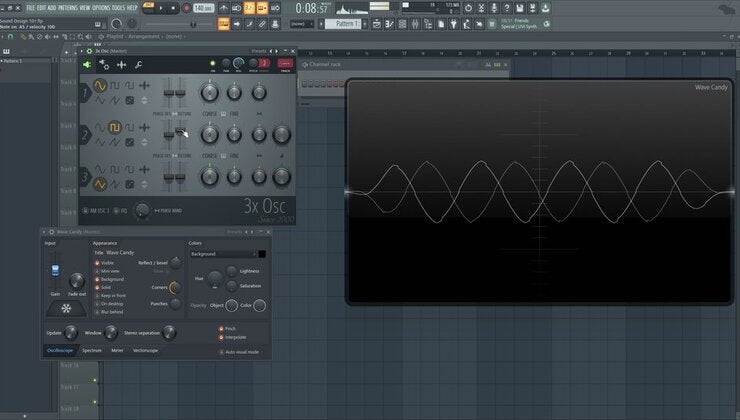Open the Background color target dropdown
Viewport: 740px width, 420px height.
223,254
